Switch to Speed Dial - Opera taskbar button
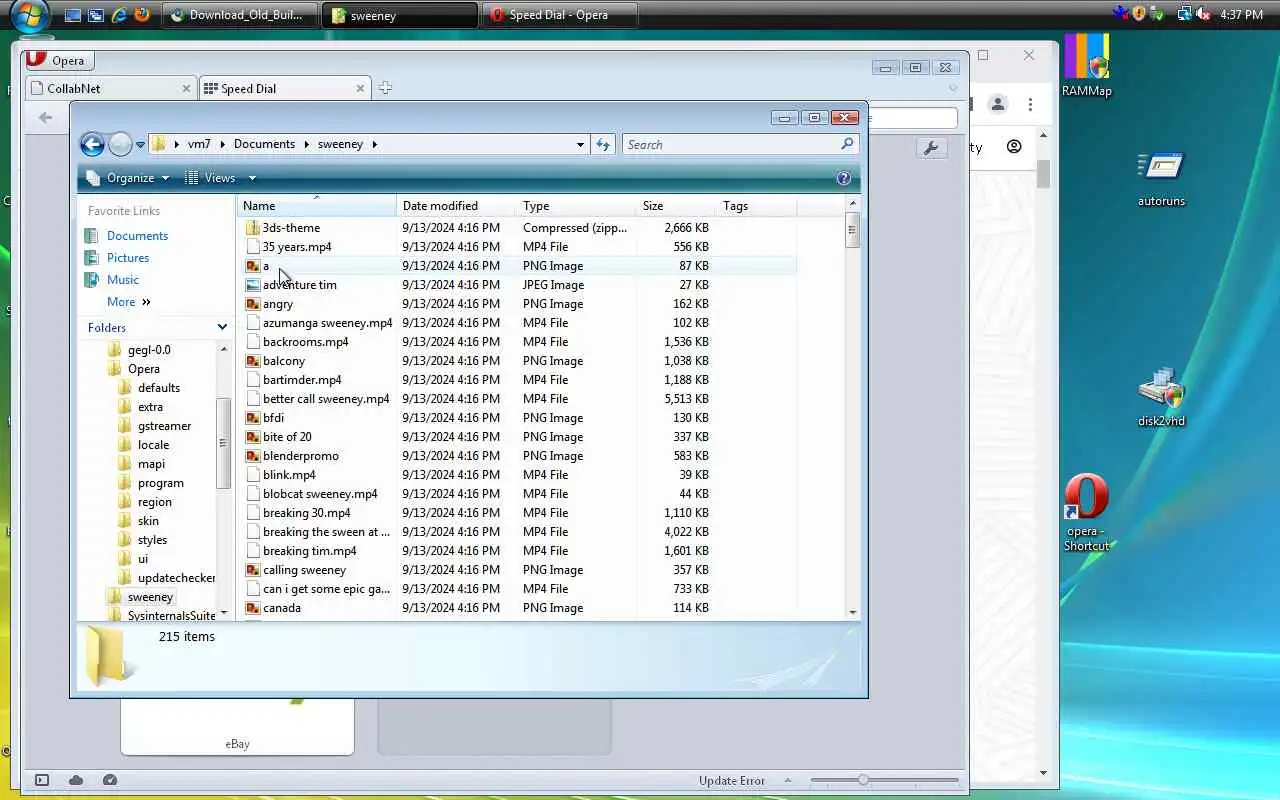Viewport: 1280px width, 800px height. click(x=559, y=15)
